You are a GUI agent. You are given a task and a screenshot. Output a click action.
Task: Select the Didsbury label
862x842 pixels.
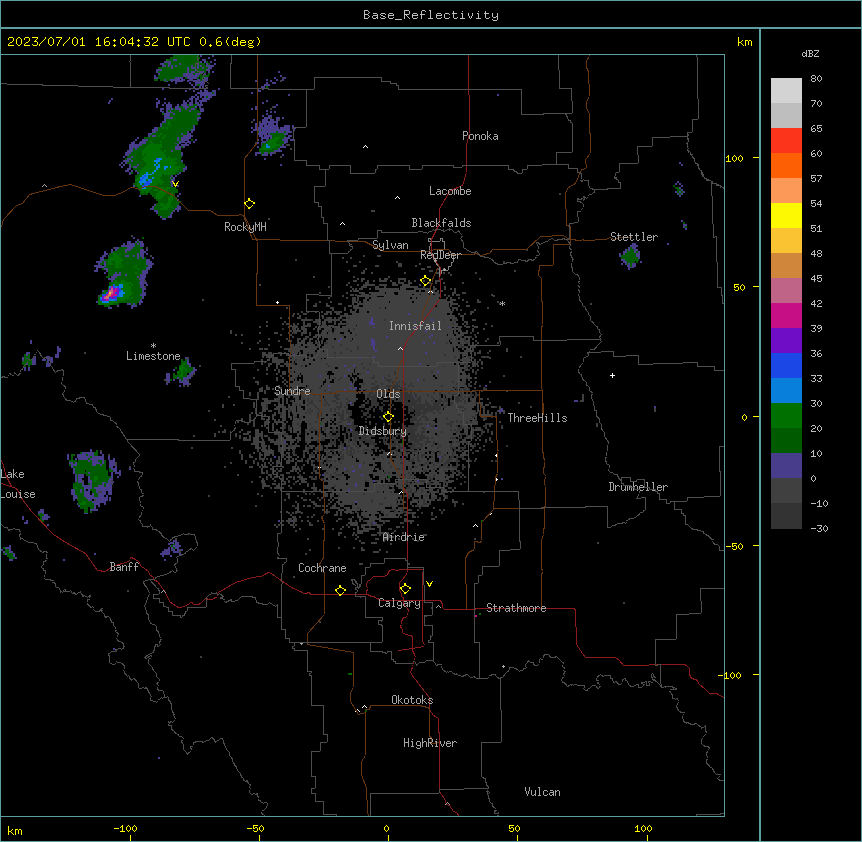click(383, 431)
